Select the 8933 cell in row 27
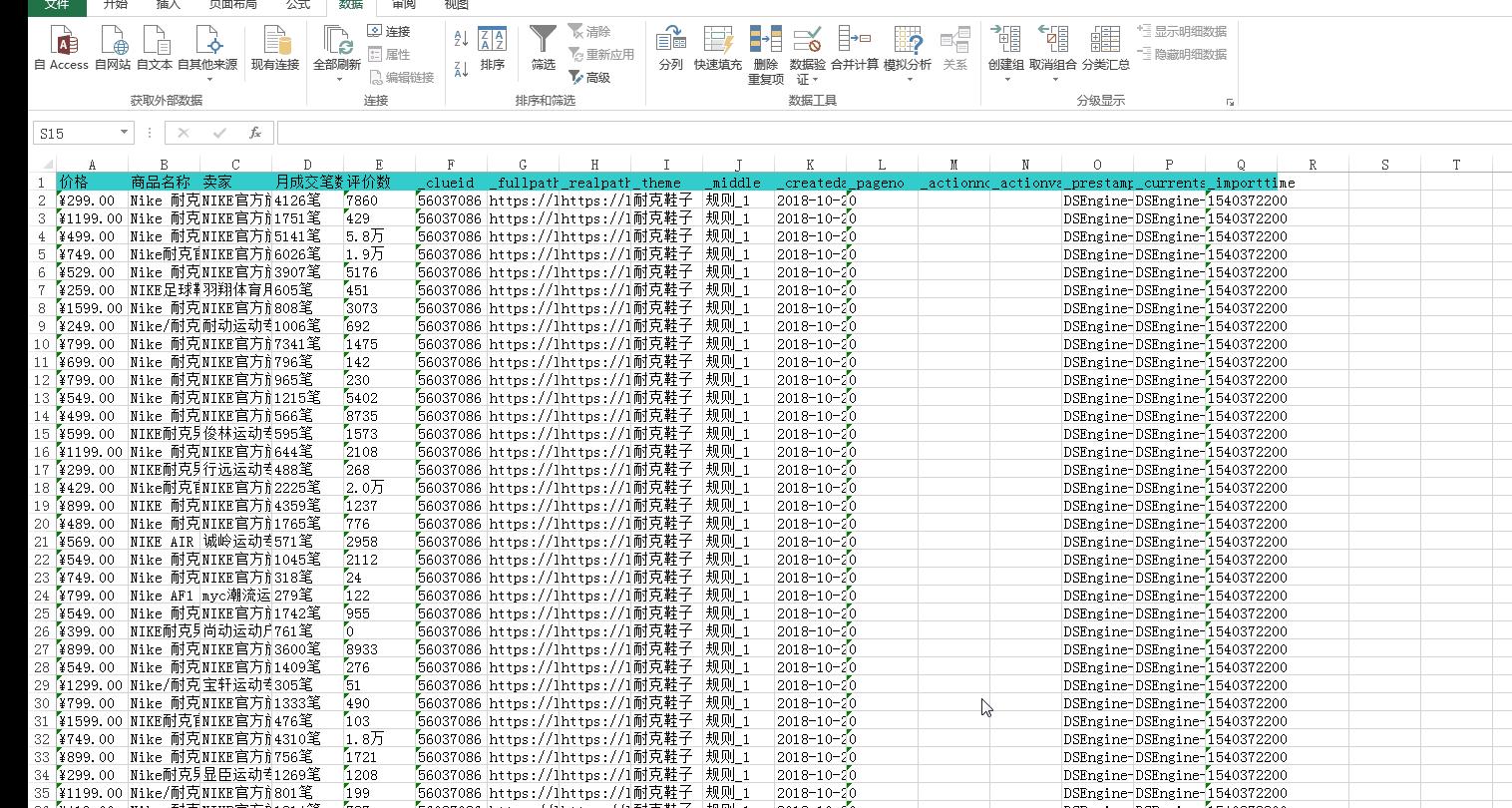The height and width of the screenshot is (808, 1512). click(x=380, y=649)
